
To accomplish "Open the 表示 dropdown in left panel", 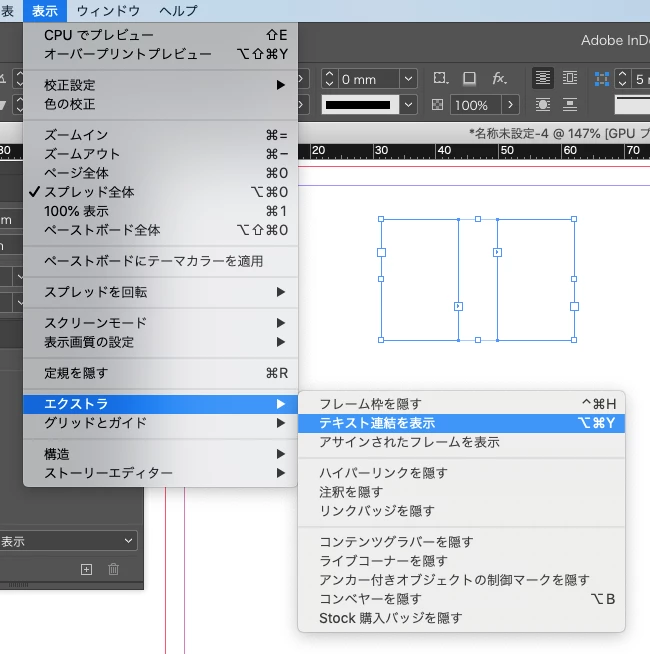I will pos(68,541).
